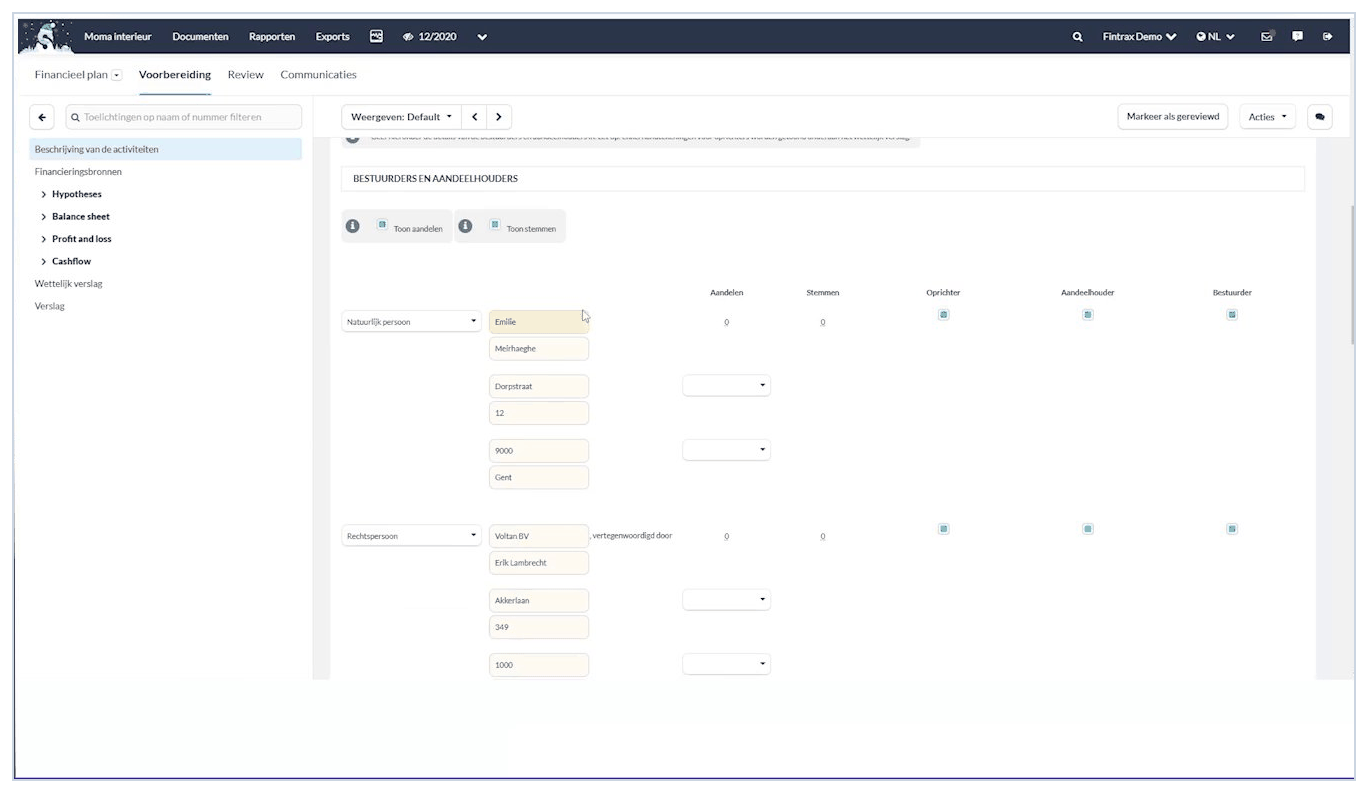The image size is (1368, 793).
Task: Open dropdown next to 9000 postcode field
Action: click(x=726, y=450)
